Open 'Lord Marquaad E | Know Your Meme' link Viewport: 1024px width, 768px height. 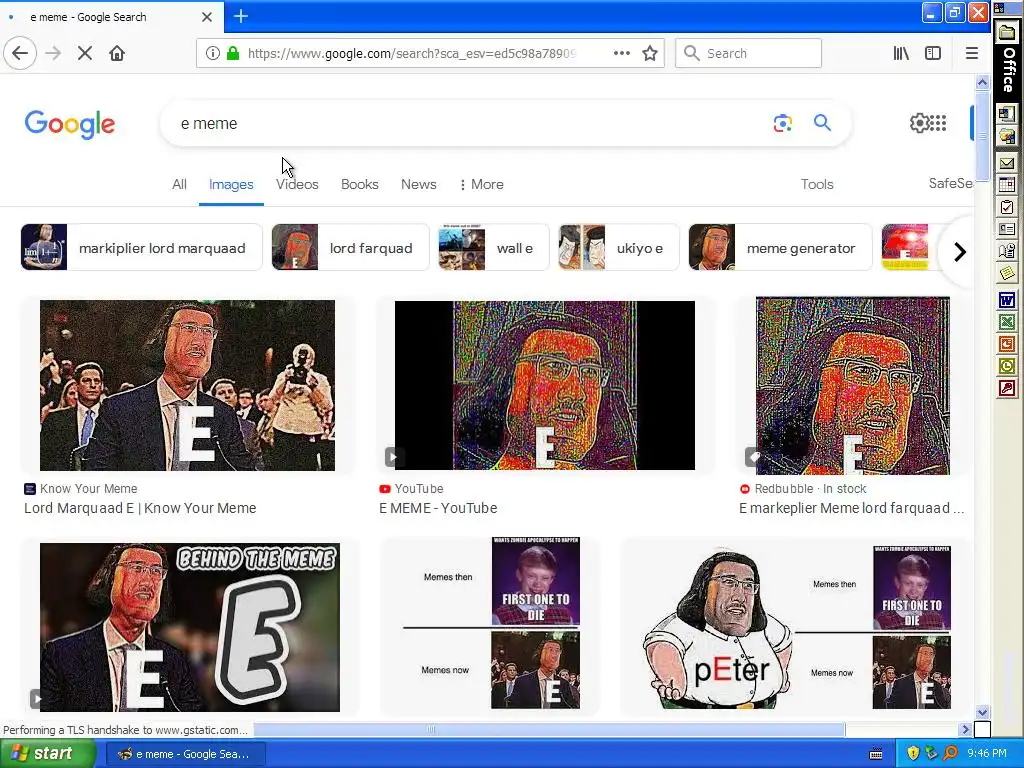[140, 508]
